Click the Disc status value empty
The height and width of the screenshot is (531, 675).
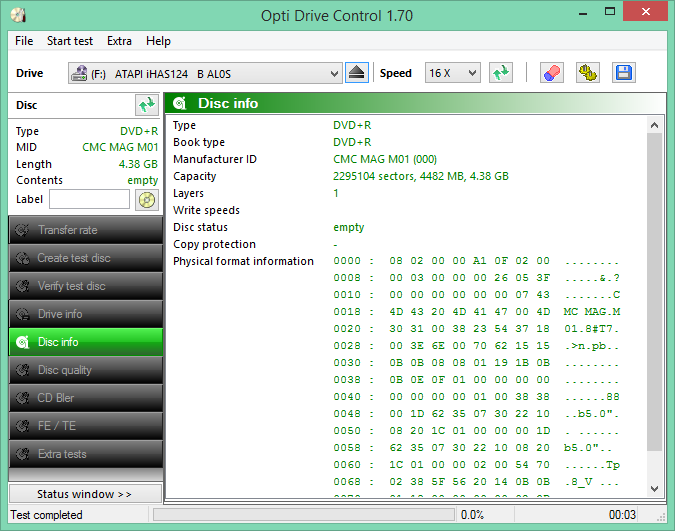click(349, 227)
